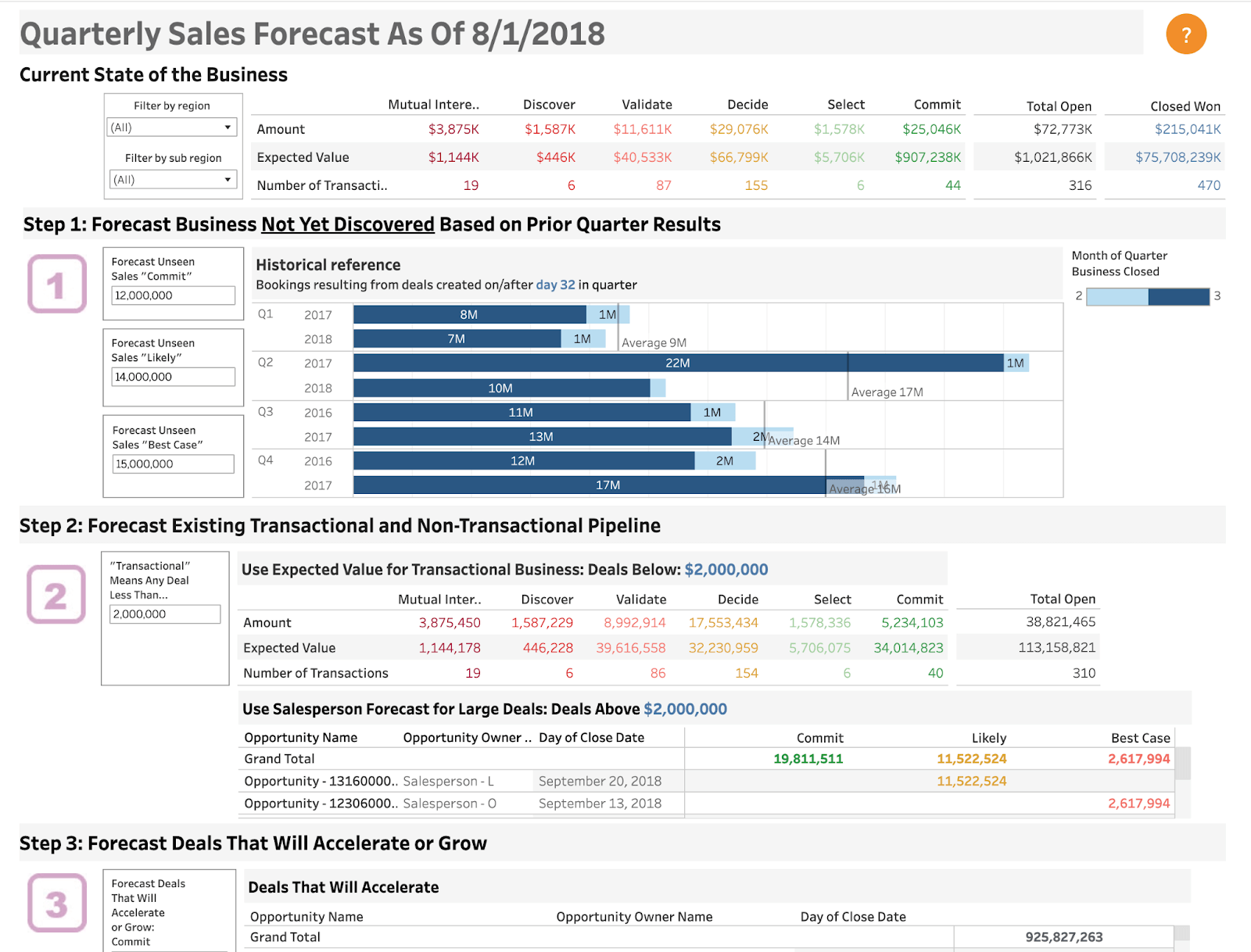Click the Deals That Will Accelerate total 925,827,263

click(1064, 936)
